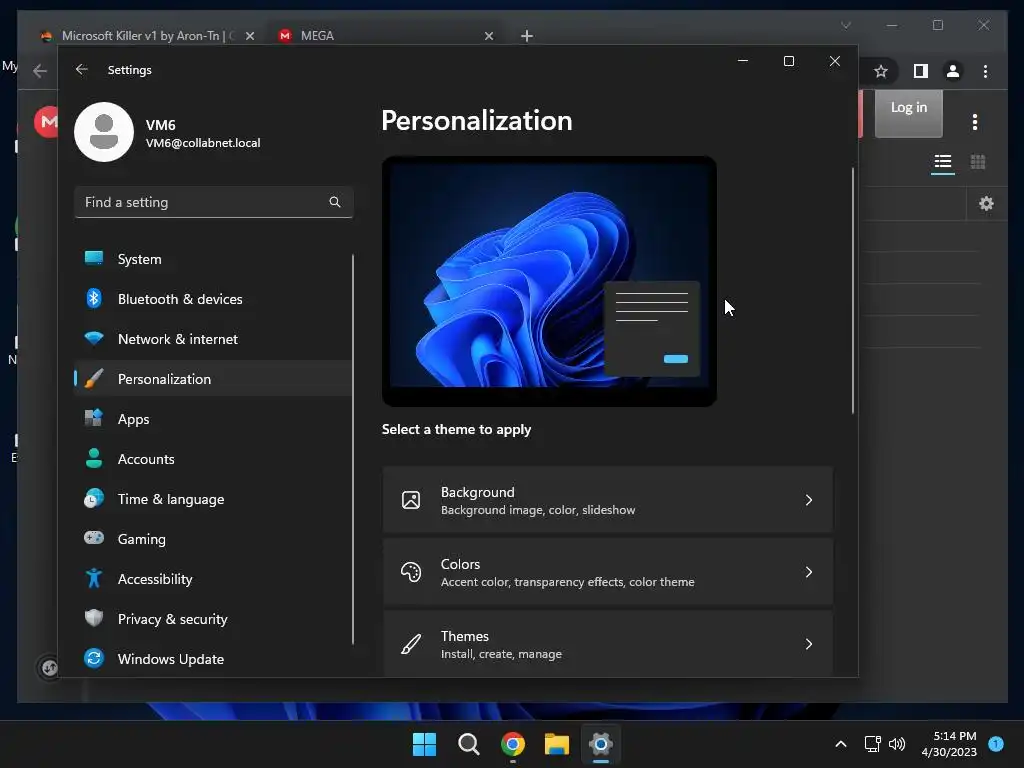This screenshot has width=1024, height=768.
Task: Open the Background settings row
Action: tap(608, 500)
